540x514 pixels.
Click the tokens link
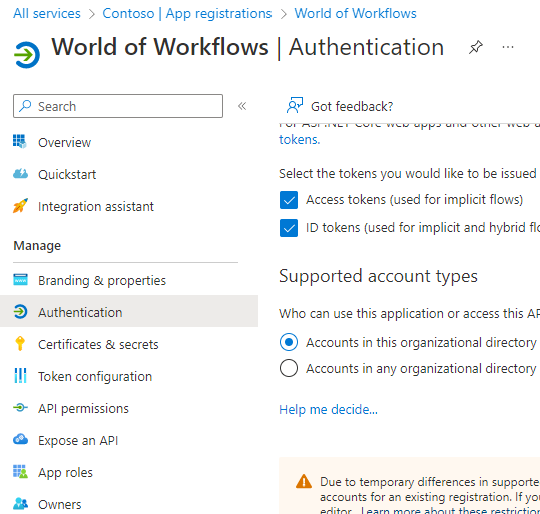[300, 139]
